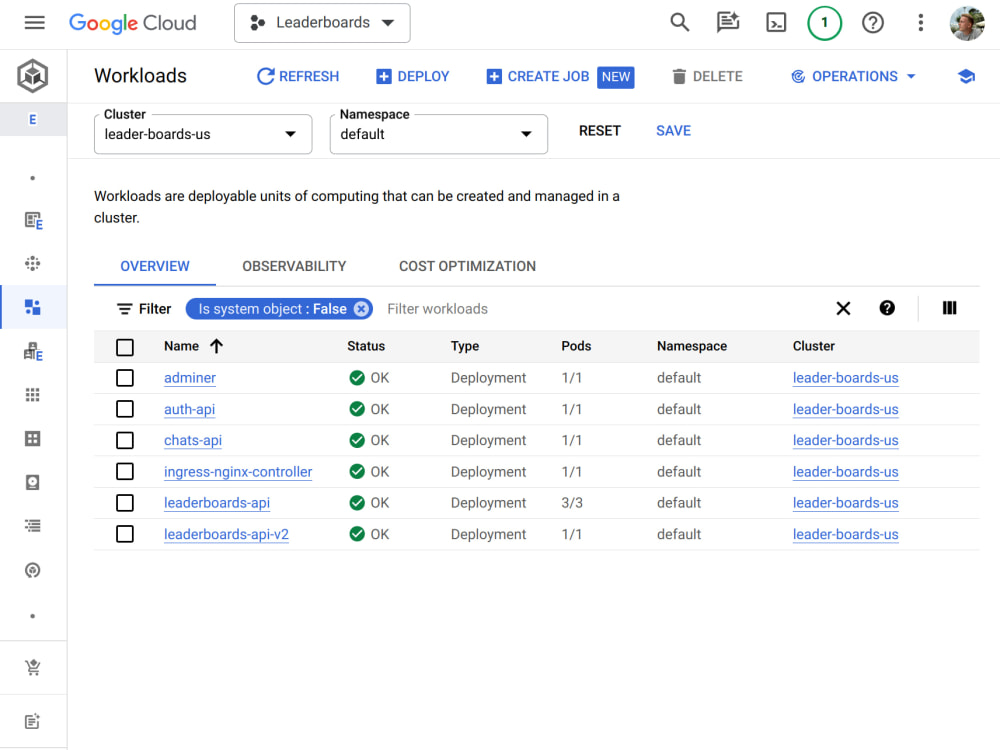Viewport: 1000px width, 750px height.
Task: Open the chats-api workload link
Action: click(192, 440)
